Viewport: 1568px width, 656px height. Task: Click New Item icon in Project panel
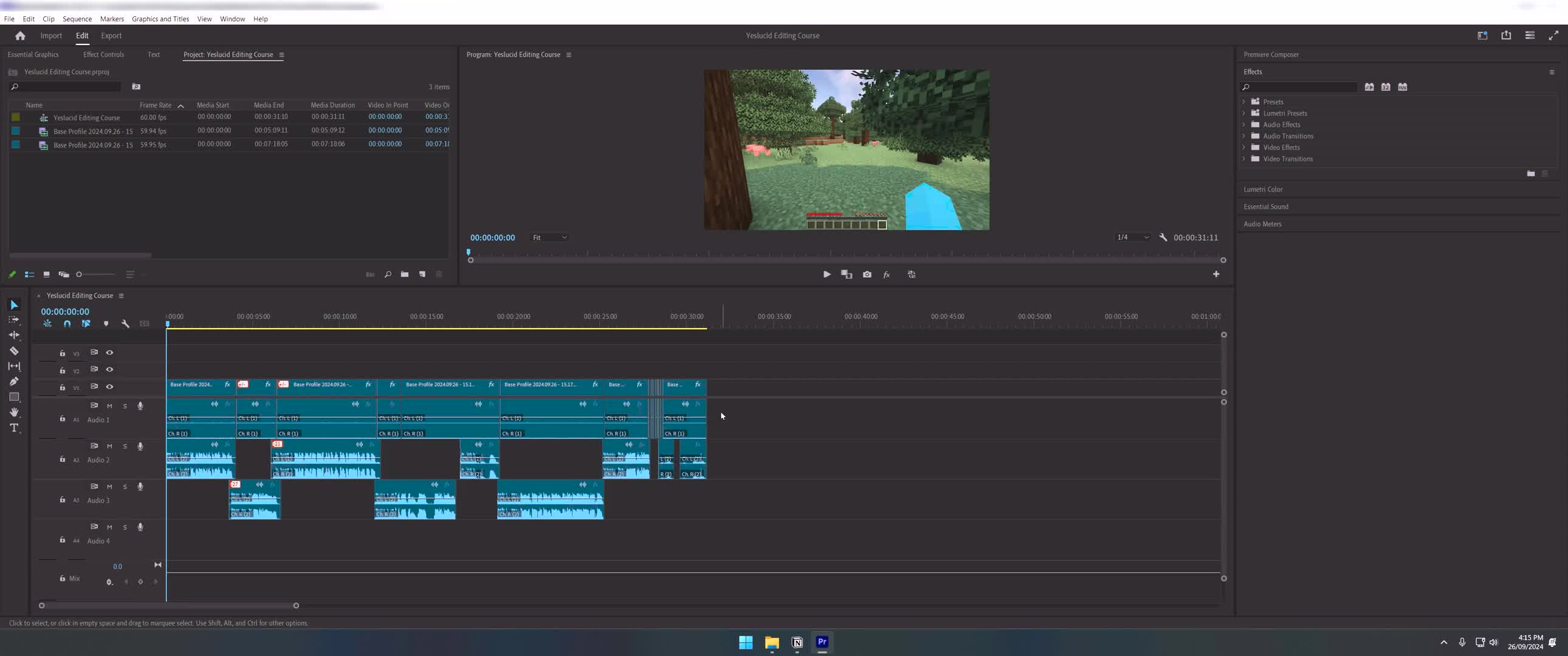422,275
